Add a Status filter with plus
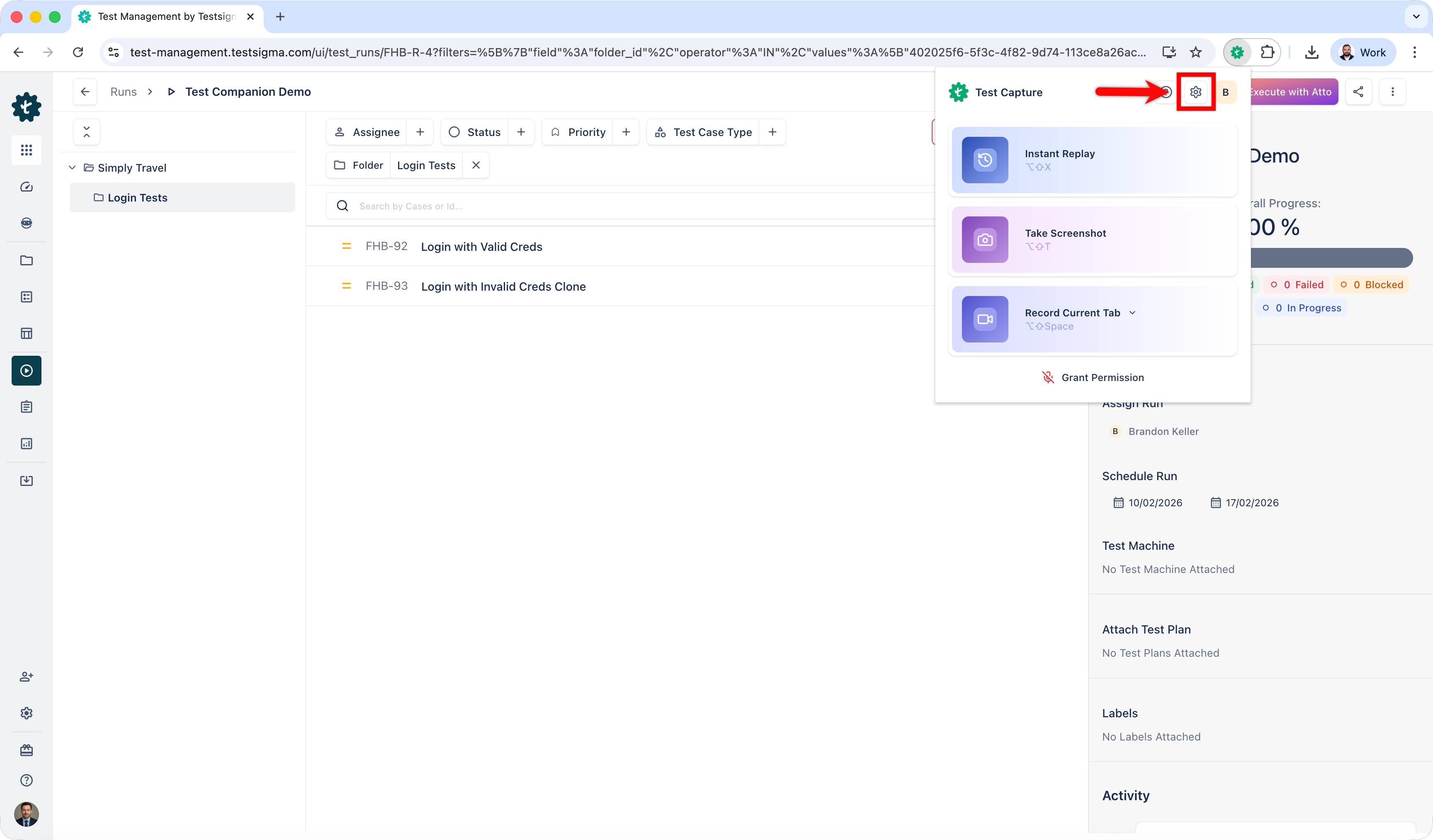This screenshot has width=1433, height=840. 521,132
